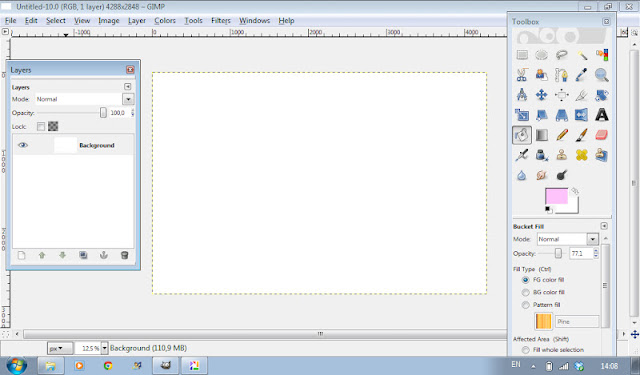Select the Clone stamp tool
640x375 pixels.
[x=562, y=155]
